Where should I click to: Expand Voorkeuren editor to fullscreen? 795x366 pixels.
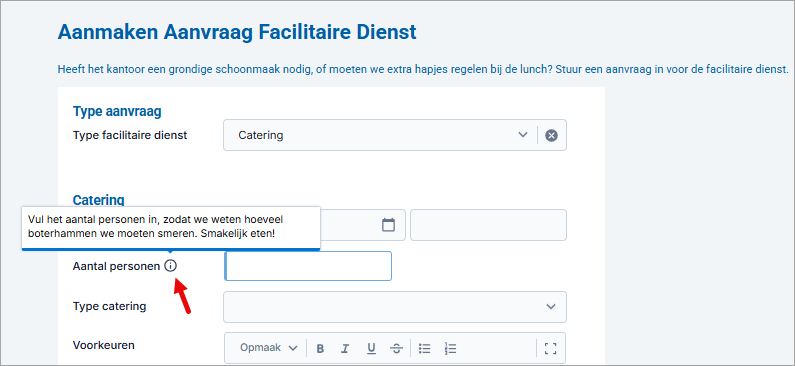550,348
